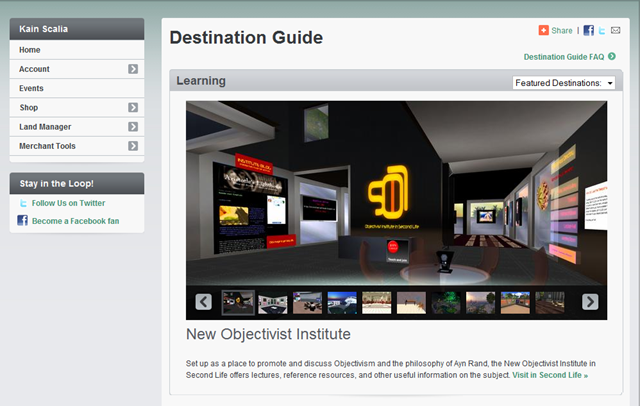Share via the Twitter bird icon
The height and width of the screenshot is (406, 640).
(x=602, y=31)
